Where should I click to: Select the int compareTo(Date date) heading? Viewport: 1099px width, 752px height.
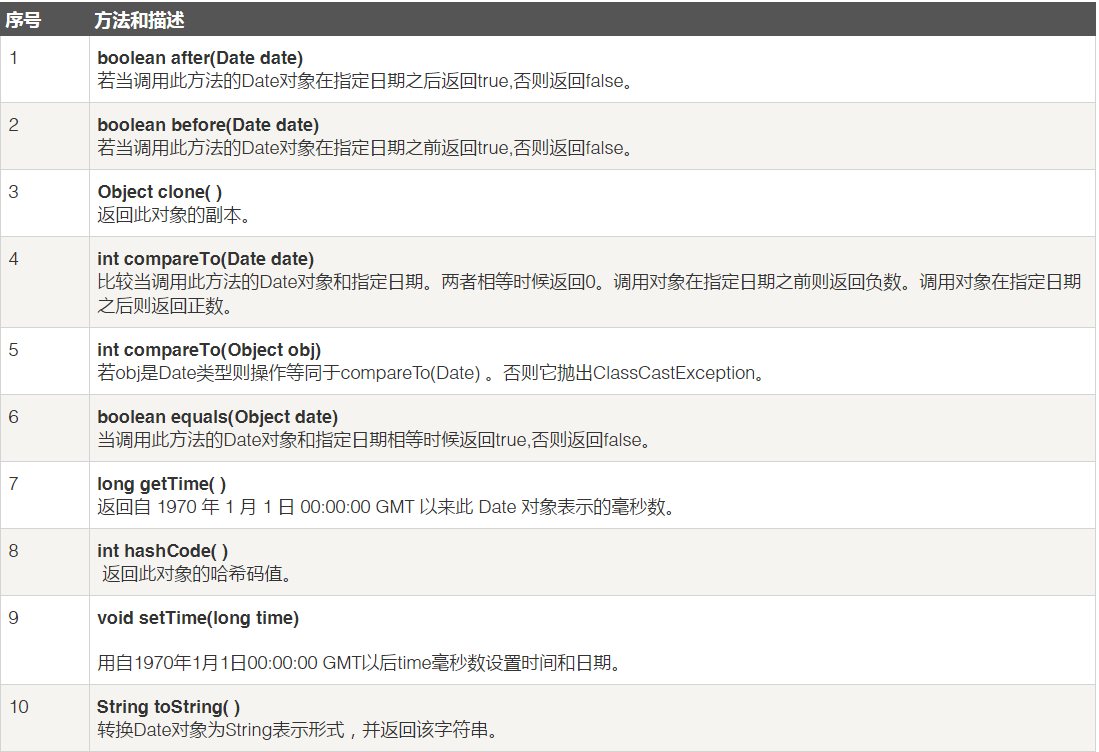pyautogui.click(x=205, y=259)
